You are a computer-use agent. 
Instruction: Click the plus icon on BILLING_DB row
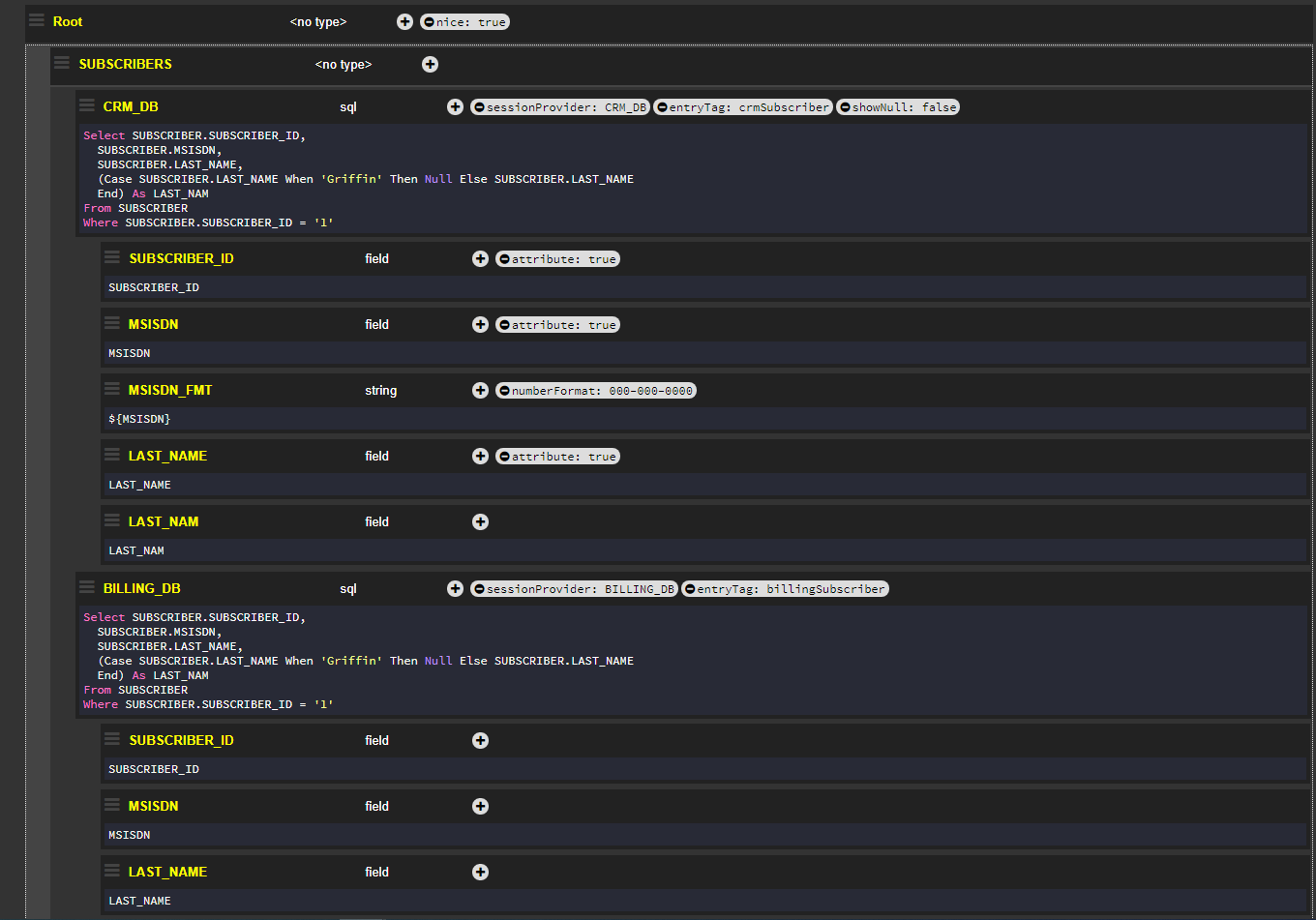click(x=455, y=588)
